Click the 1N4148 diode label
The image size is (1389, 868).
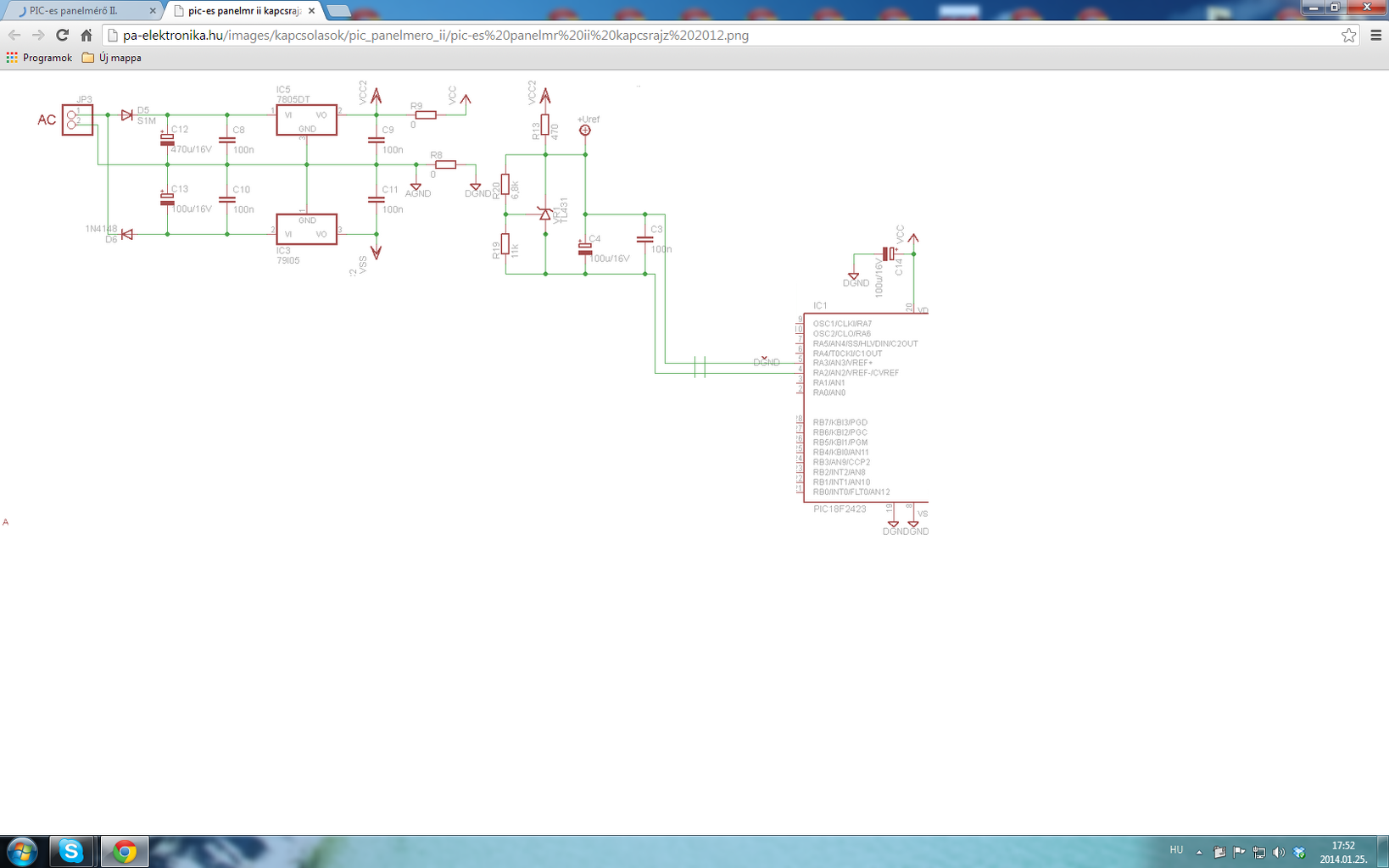[102, 229]
